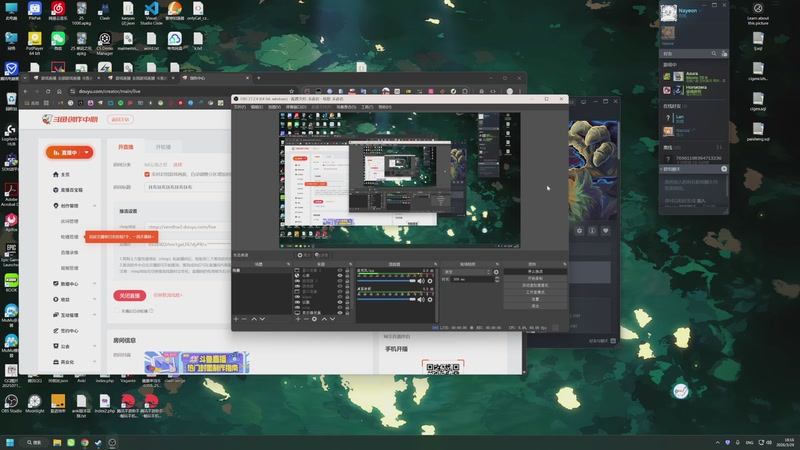Open the last menu in OBS menu bar

click(385, 107)
